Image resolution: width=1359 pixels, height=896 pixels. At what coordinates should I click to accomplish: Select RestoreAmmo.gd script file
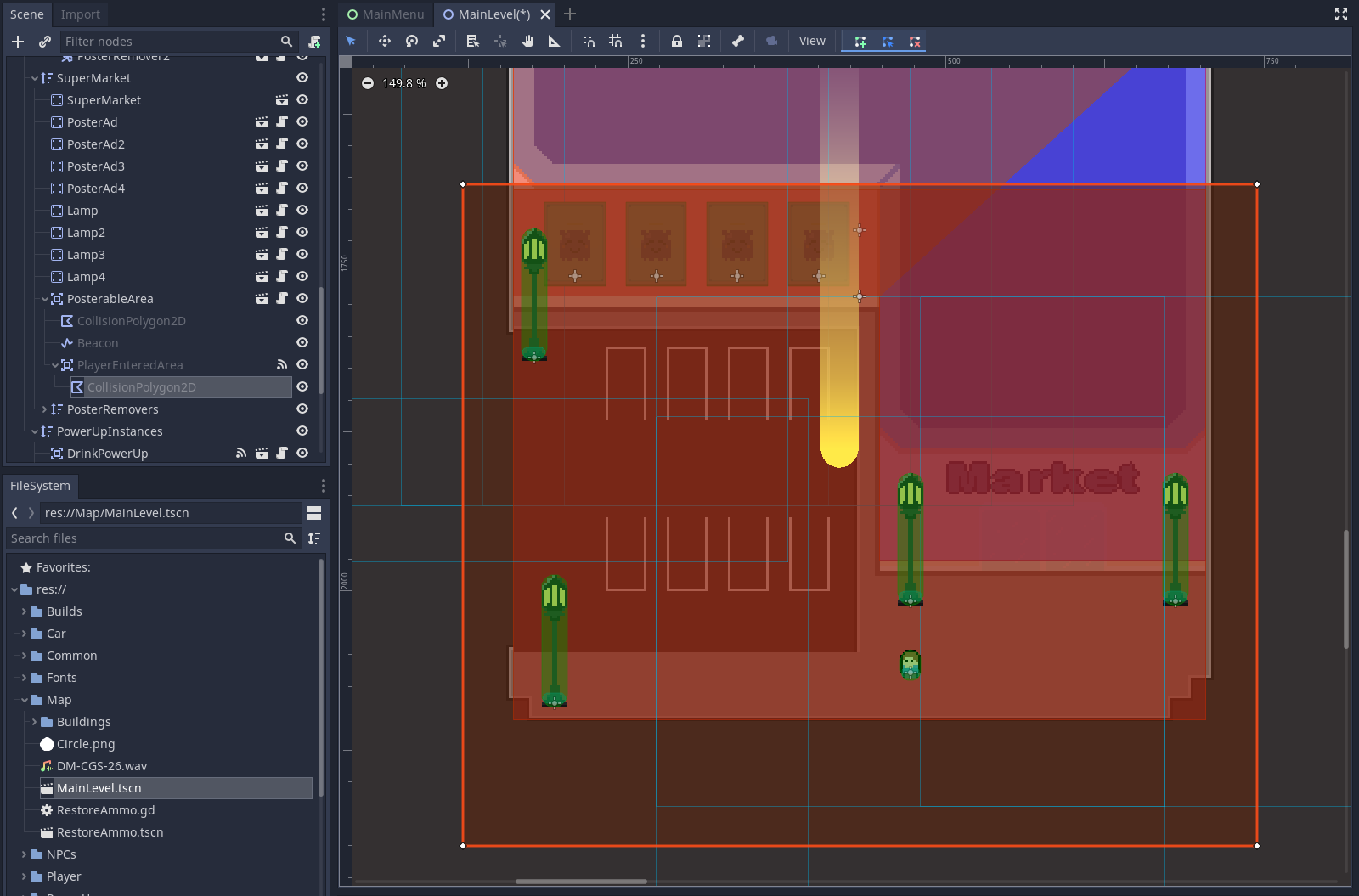[x=105, y=810]
